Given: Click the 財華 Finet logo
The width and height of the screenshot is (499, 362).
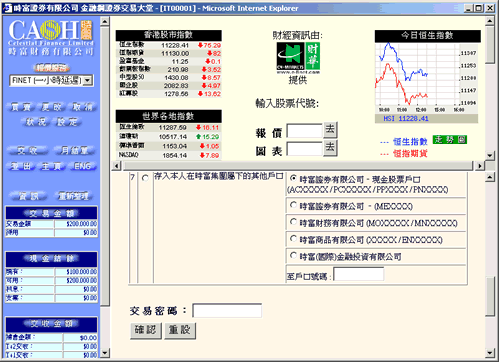Looking at the screenshot, I should [298, 58].
